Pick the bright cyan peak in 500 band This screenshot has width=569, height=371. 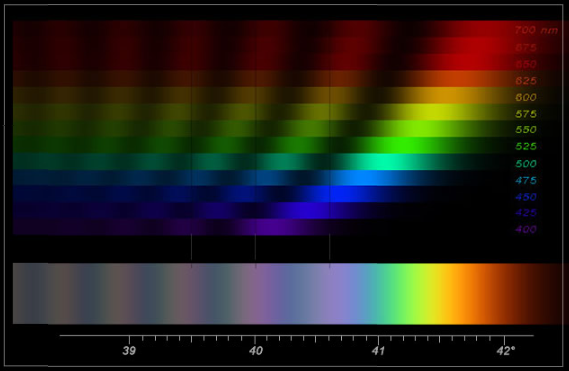click(381, 162)
